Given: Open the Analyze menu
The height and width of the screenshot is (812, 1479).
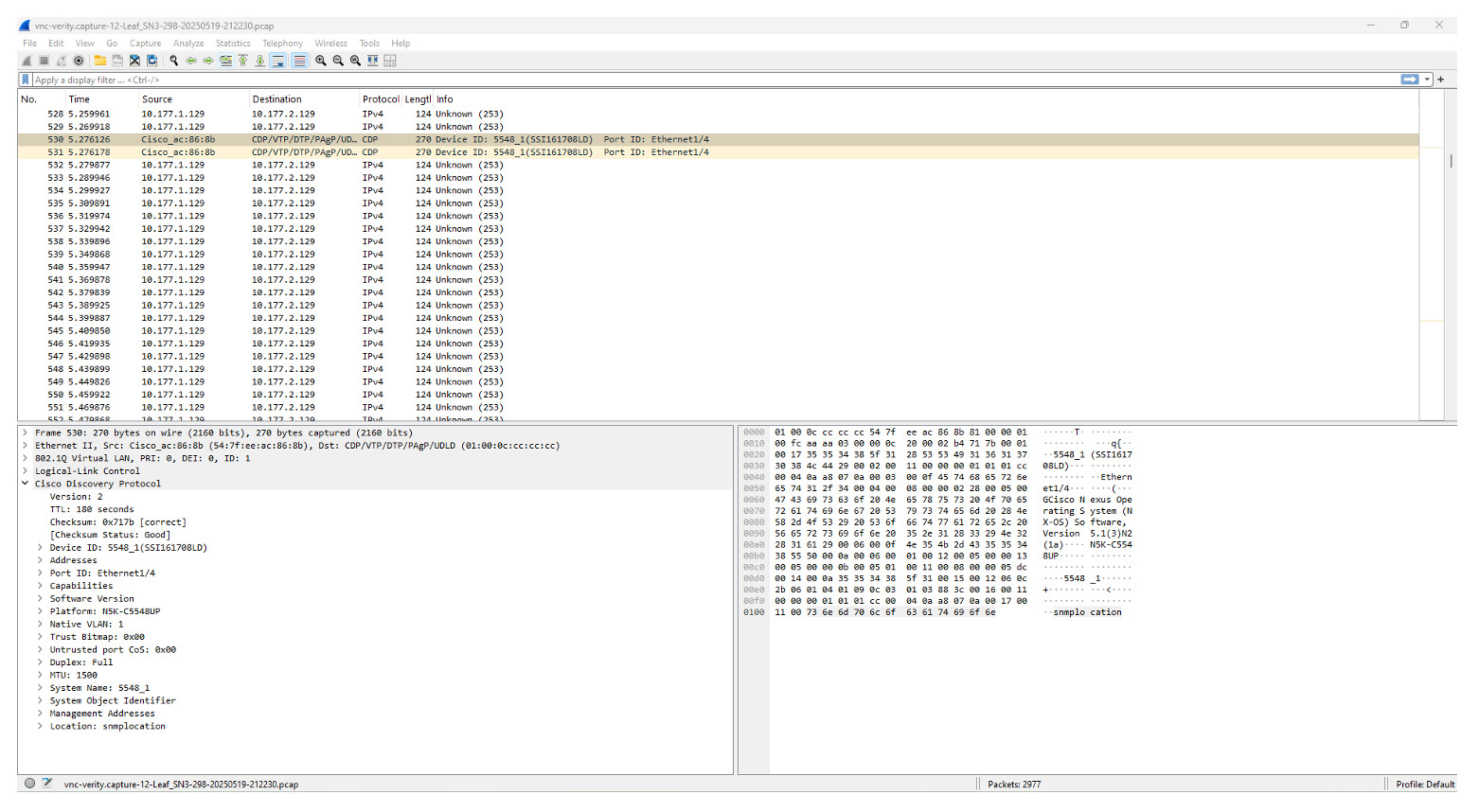Looking at the screenshot, I should pyautogui.click(x=188, y=44).
